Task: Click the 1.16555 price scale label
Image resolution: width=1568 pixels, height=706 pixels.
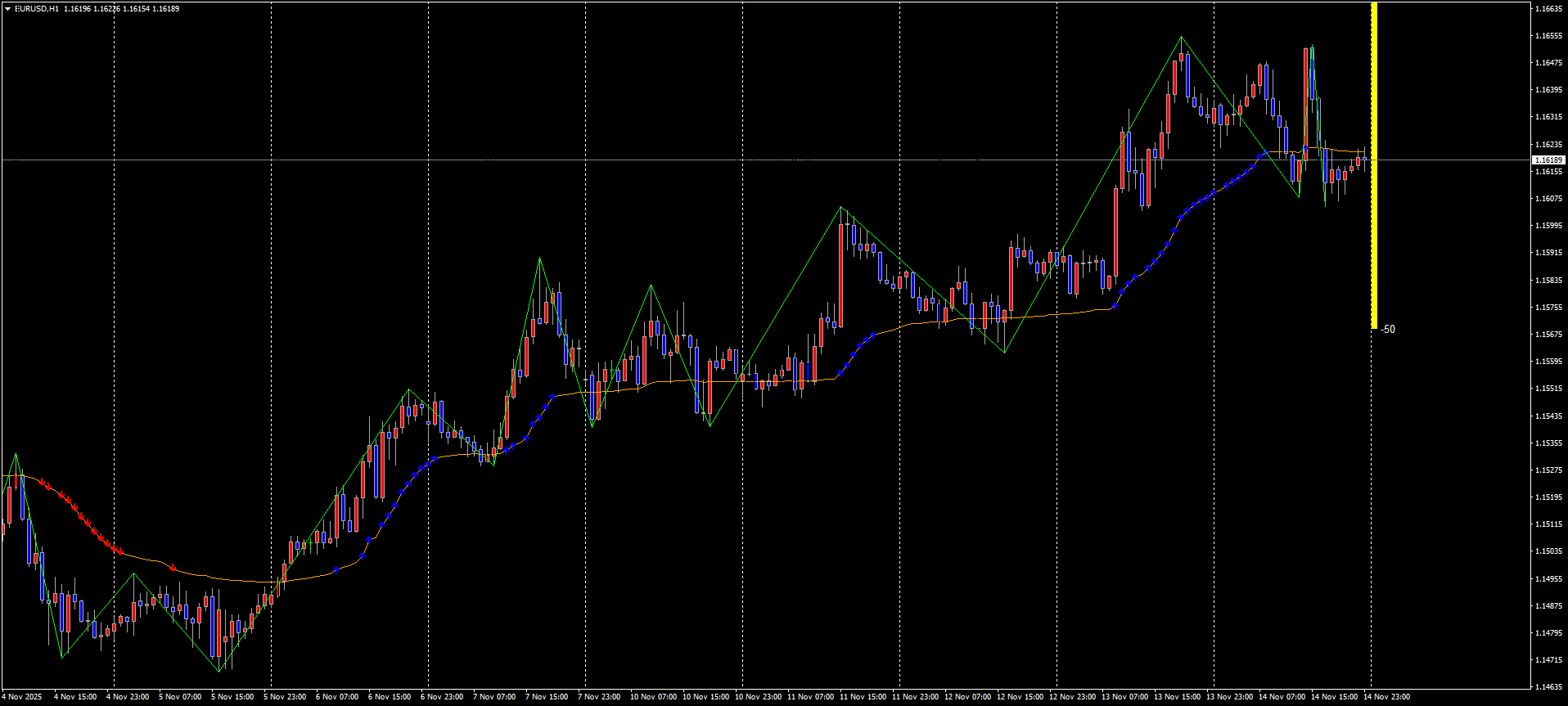Action: [1548, 36]
